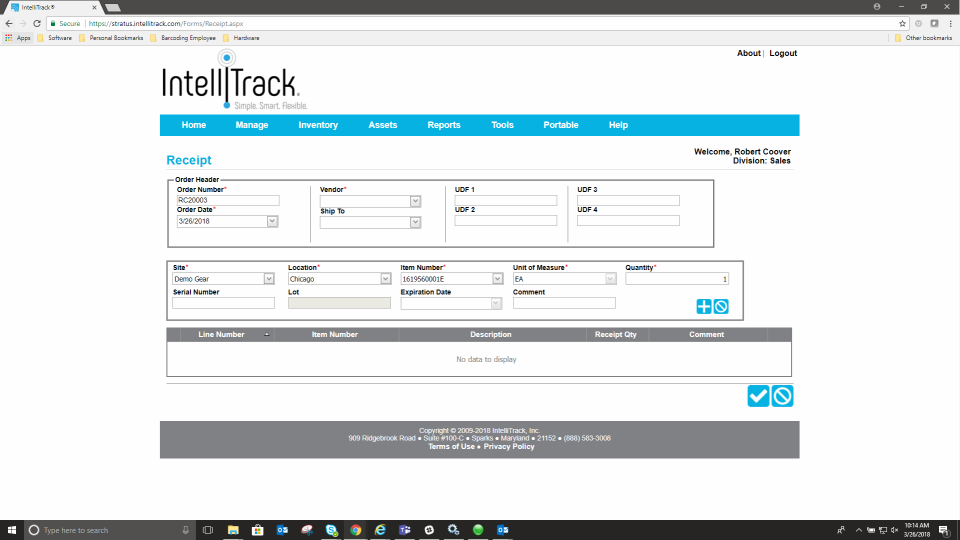Click the cancel receipt icon near the checkmark
The image size is (960, 540).
(x=782, y=396)
